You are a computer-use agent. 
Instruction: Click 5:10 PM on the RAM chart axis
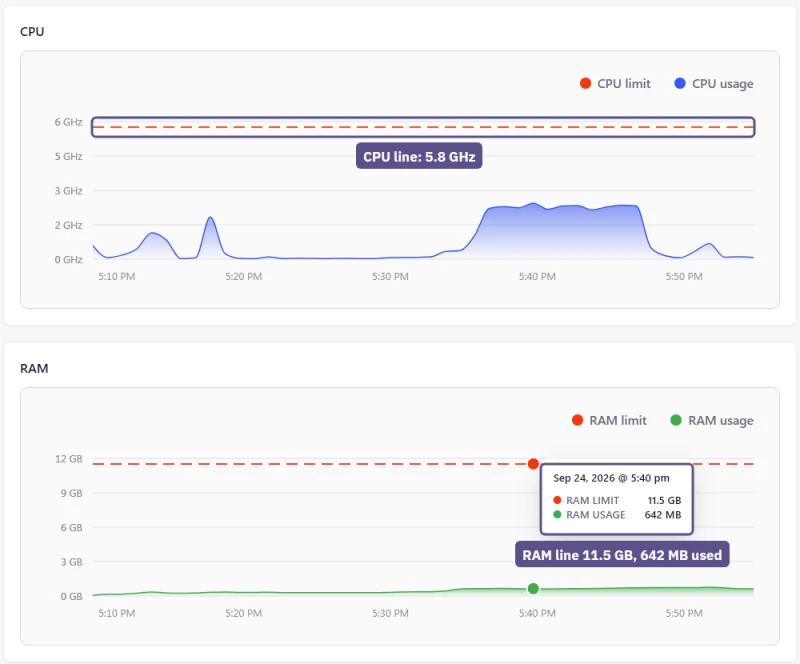click(117, 613)
